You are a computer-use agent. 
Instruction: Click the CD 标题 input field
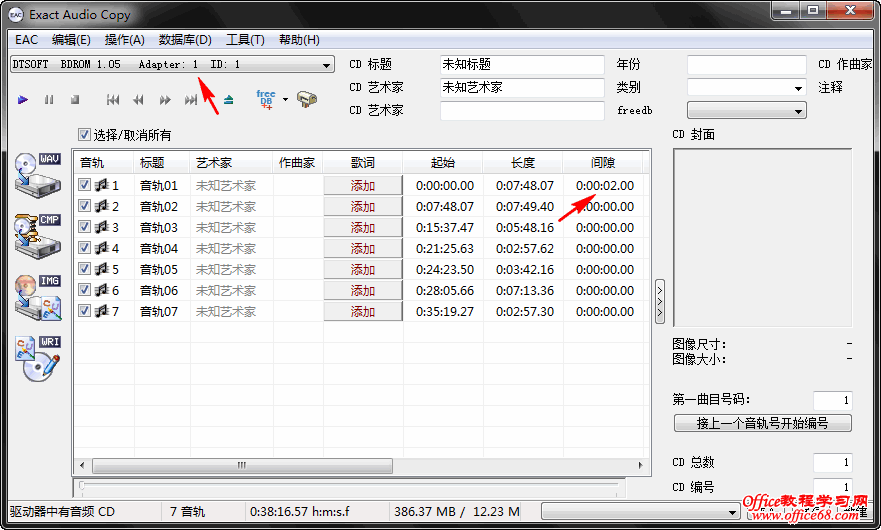[x=522, y=65]
